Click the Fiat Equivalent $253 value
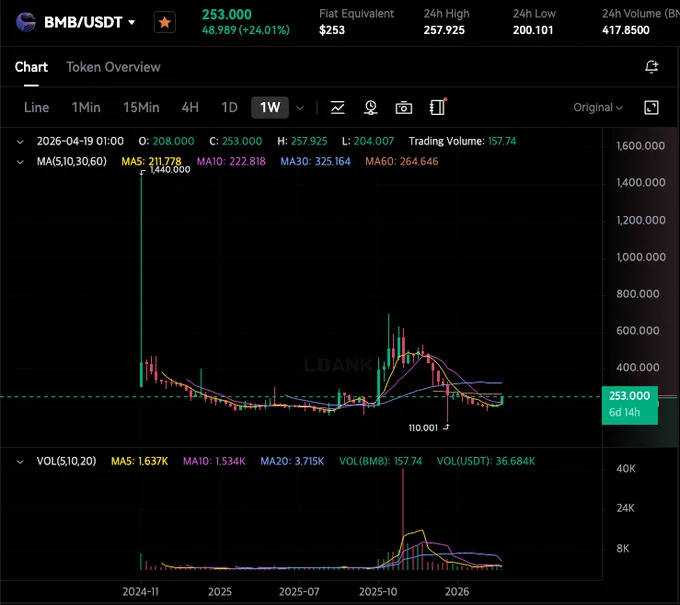Viewport: 680px width, 605px height. pos(332,30)
